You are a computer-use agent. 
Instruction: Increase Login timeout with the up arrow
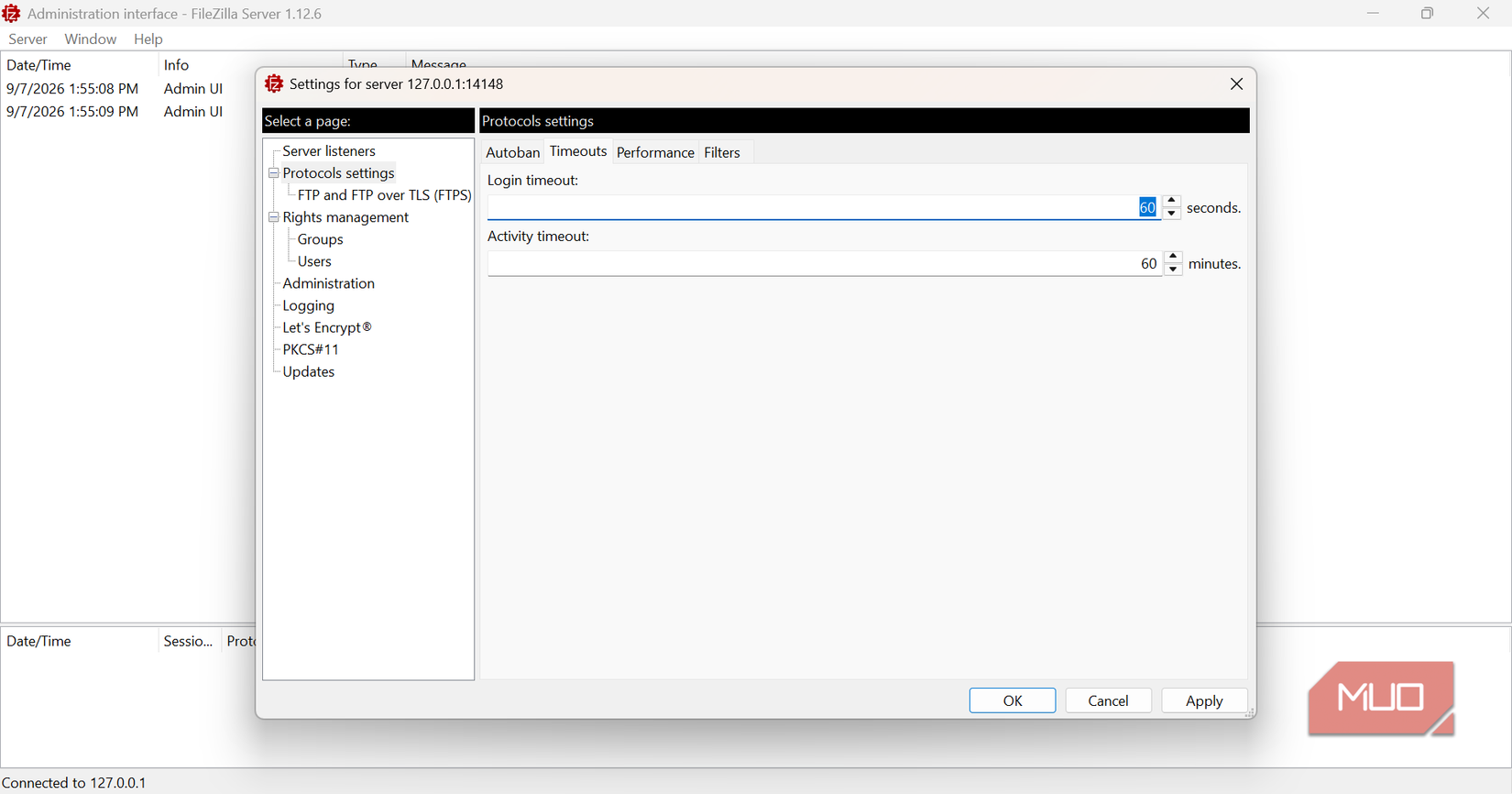(1171, 202)
